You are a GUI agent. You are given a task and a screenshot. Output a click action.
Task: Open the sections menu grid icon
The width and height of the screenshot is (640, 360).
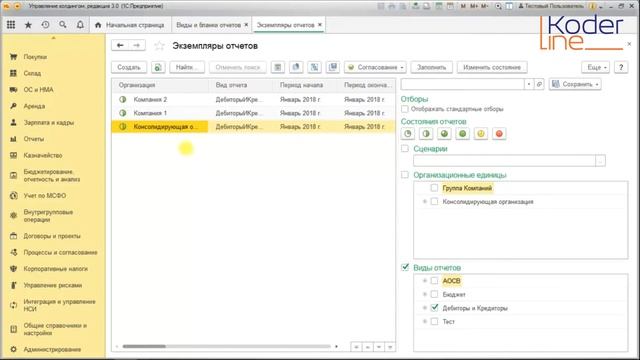[x=11, y=25]
